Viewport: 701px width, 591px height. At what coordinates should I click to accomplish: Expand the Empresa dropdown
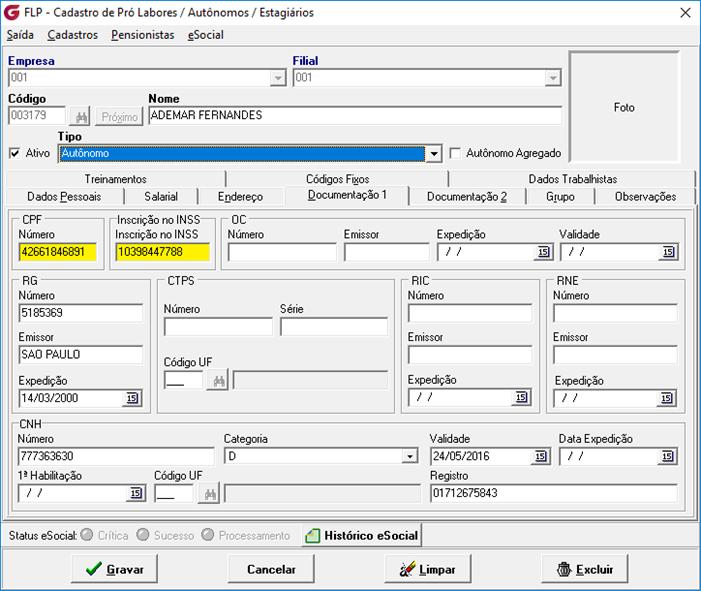(278, 78)
